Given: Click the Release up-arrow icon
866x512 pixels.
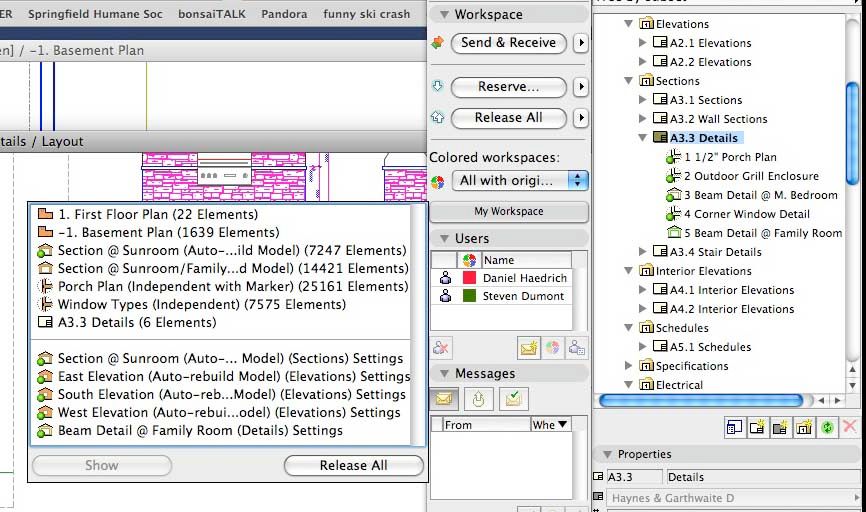Looking at the screenshot, I should click(x=437, y=117).
